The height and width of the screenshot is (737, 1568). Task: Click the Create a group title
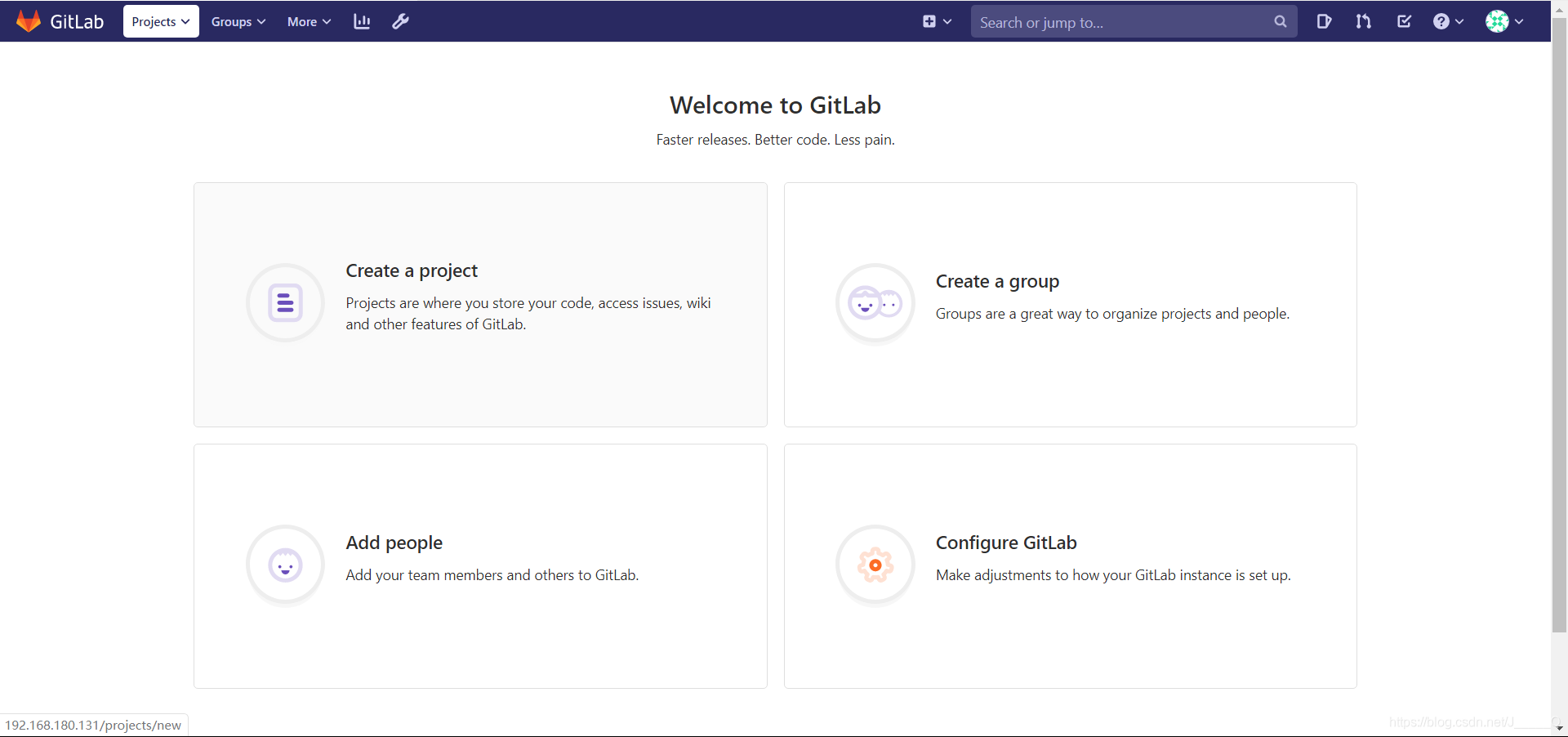[x=997, y=281]
